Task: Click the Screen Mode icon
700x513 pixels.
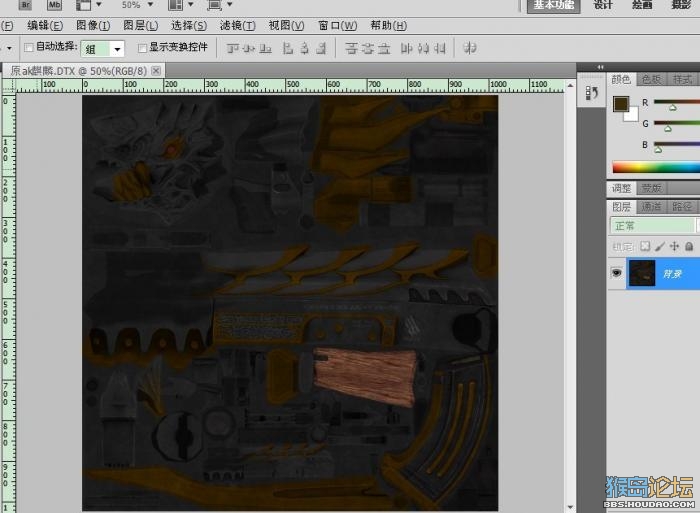Action: coord(215,4)
